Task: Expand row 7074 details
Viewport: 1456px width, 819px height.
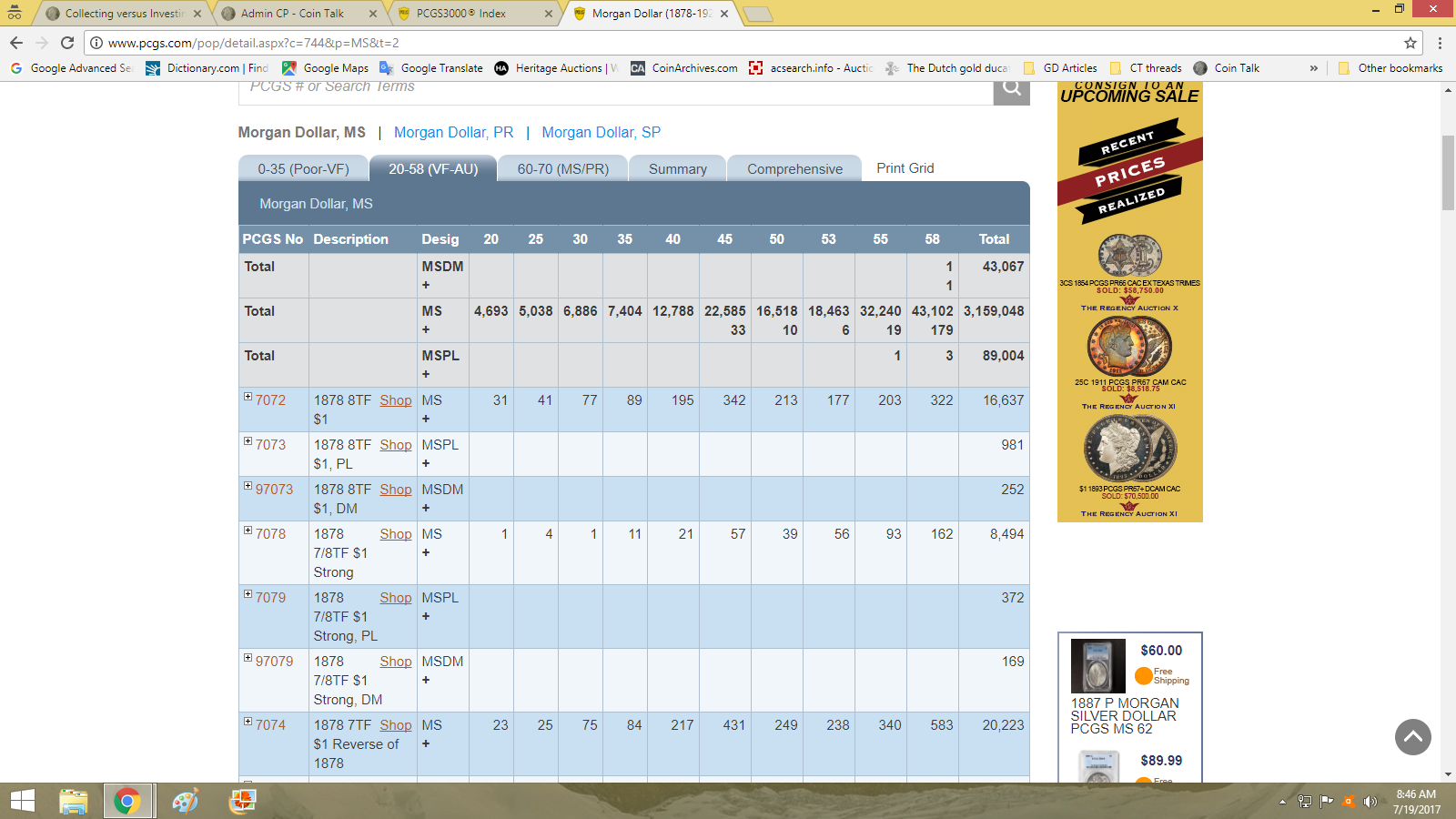Action: (248, 722)
